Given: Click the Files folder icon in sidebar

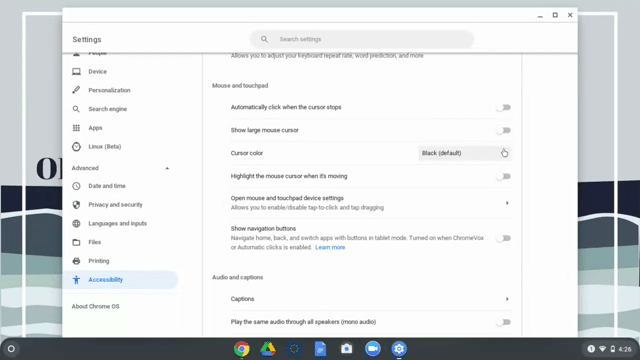Looking at the screenshot, I should (76, 242).
